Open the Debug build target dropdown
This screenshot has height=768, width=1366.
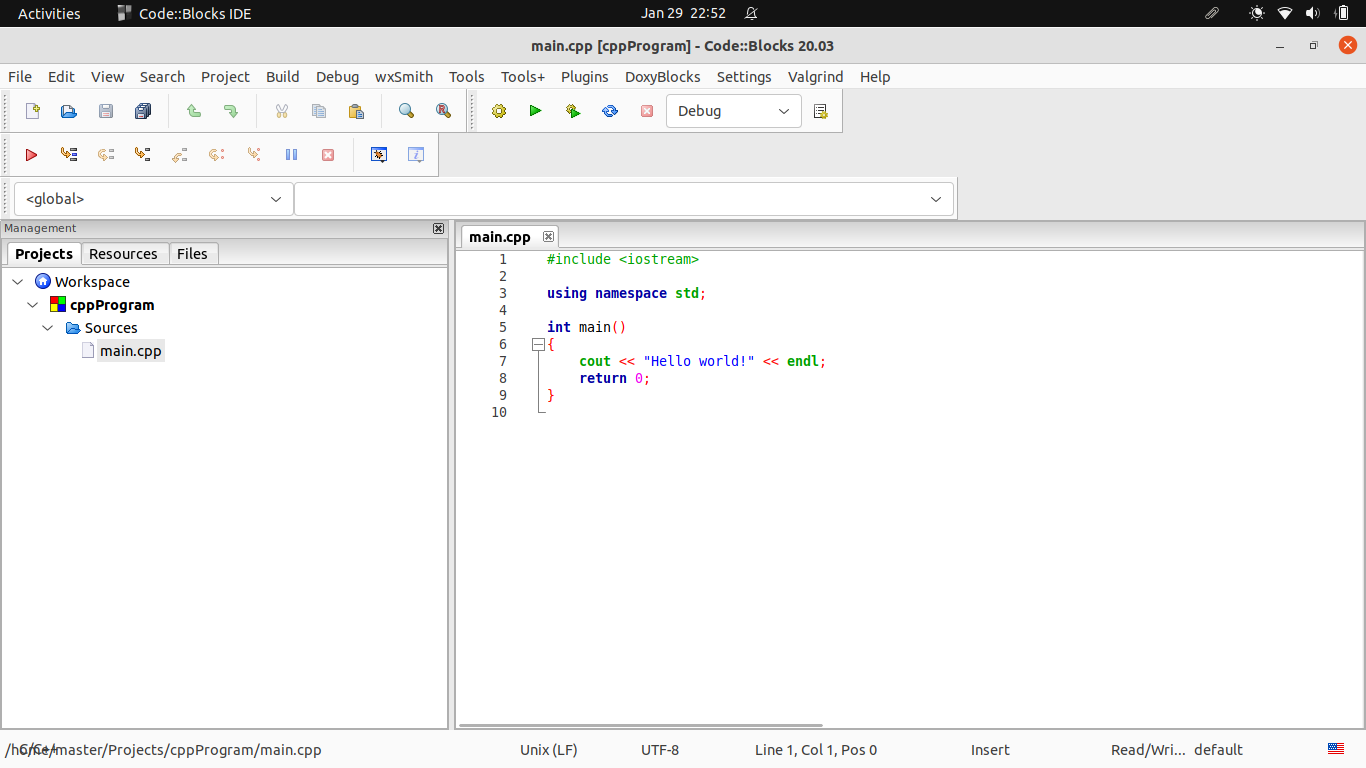pyautogui.click(x=734, y=111)
